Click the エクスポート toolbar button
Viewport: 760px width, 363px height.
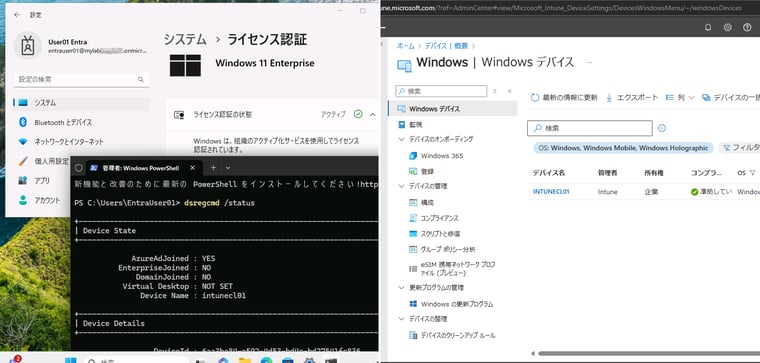[632, 97]
